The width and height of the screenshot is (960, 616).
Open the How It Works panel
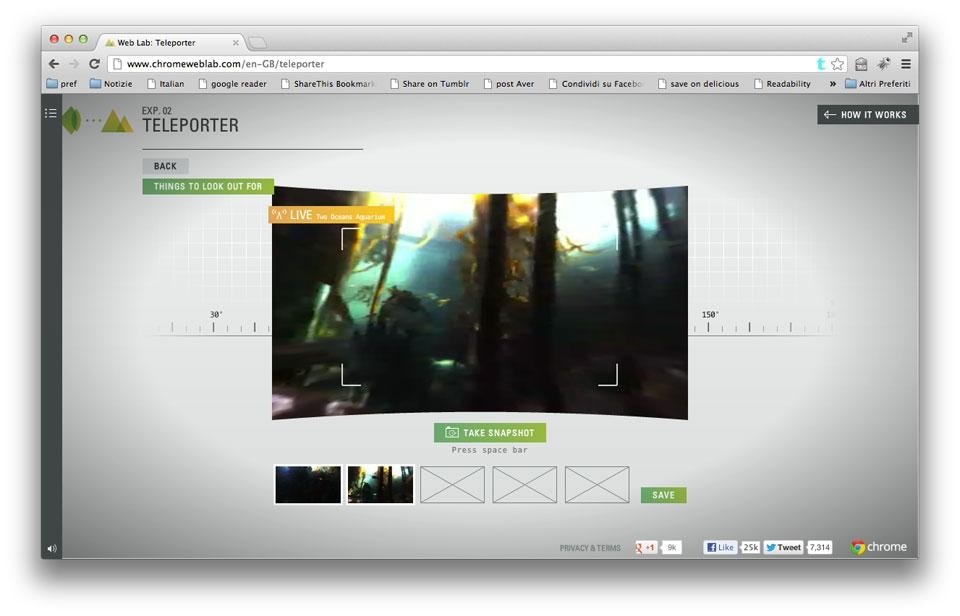click(x=866, y=115)
